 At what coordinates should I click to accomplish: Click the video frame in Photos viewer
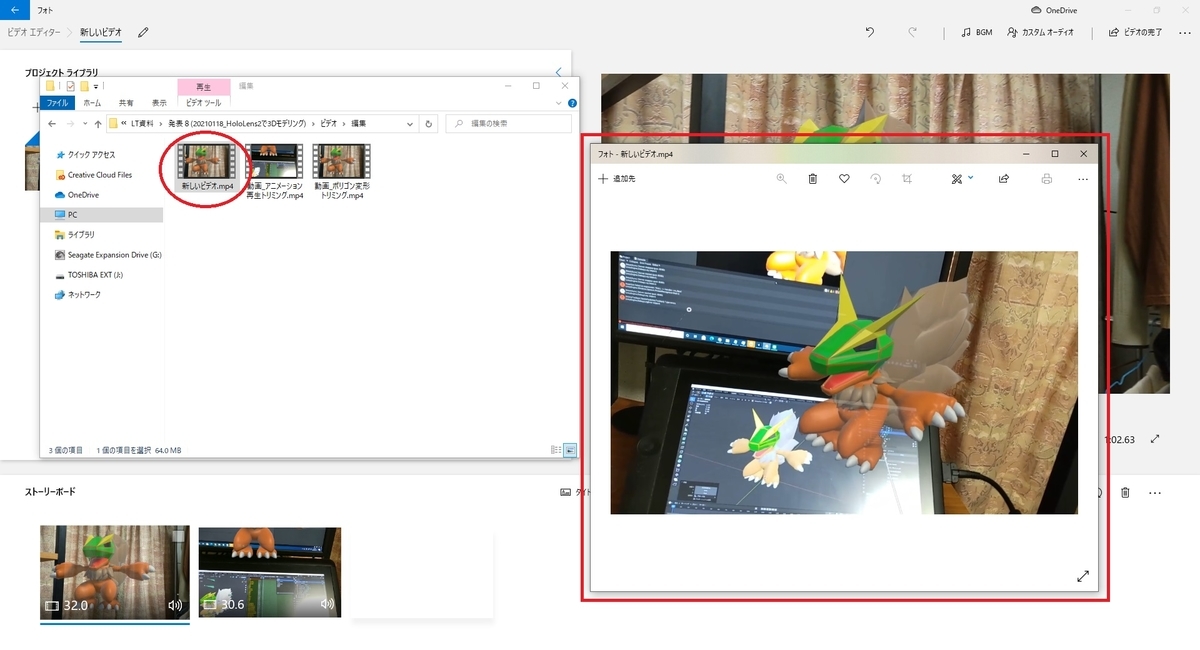pyautogui.click(x=844, y=383)
